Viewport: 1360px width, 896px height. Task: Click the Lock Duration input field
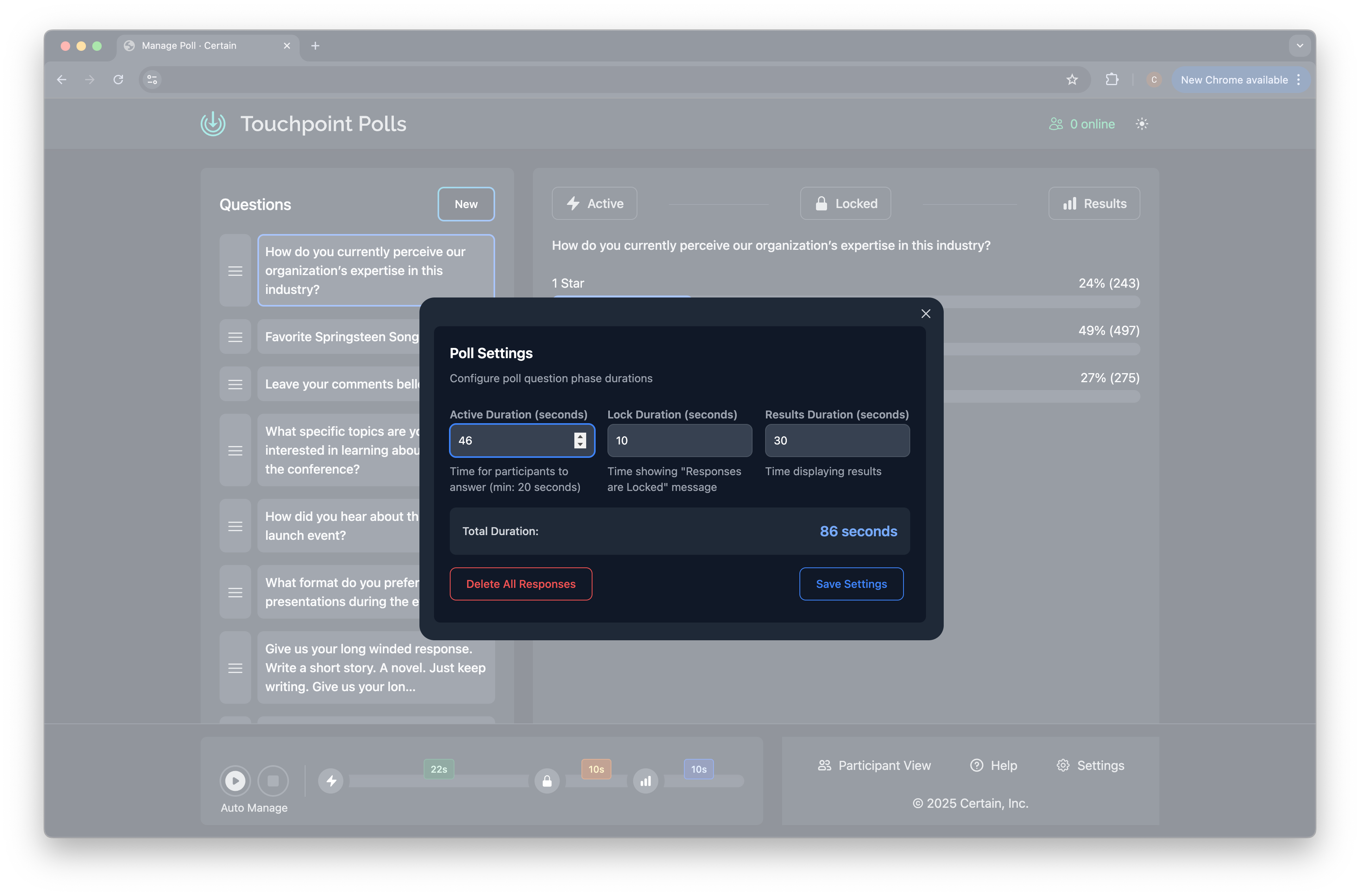(679, 441)
